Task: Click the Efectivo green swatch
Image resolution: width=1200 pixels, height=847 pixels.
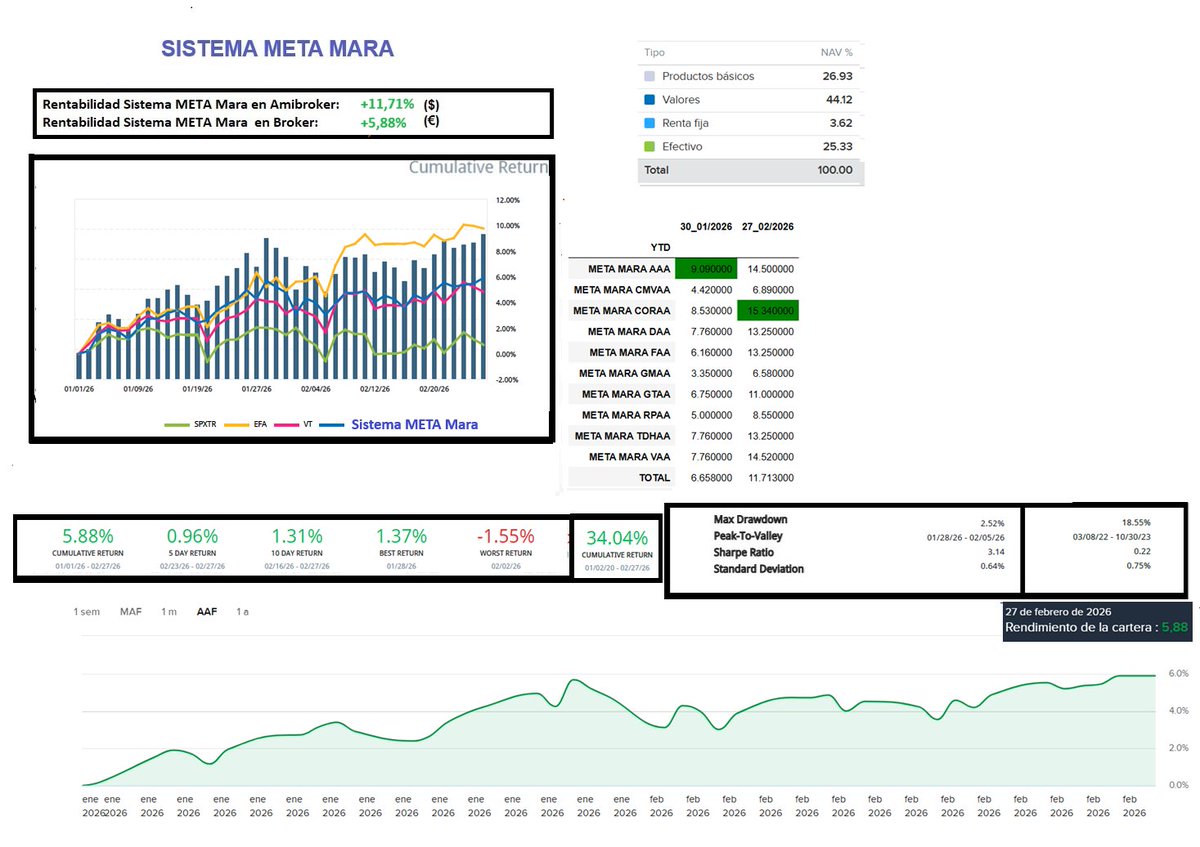Action: coord(650,147)
